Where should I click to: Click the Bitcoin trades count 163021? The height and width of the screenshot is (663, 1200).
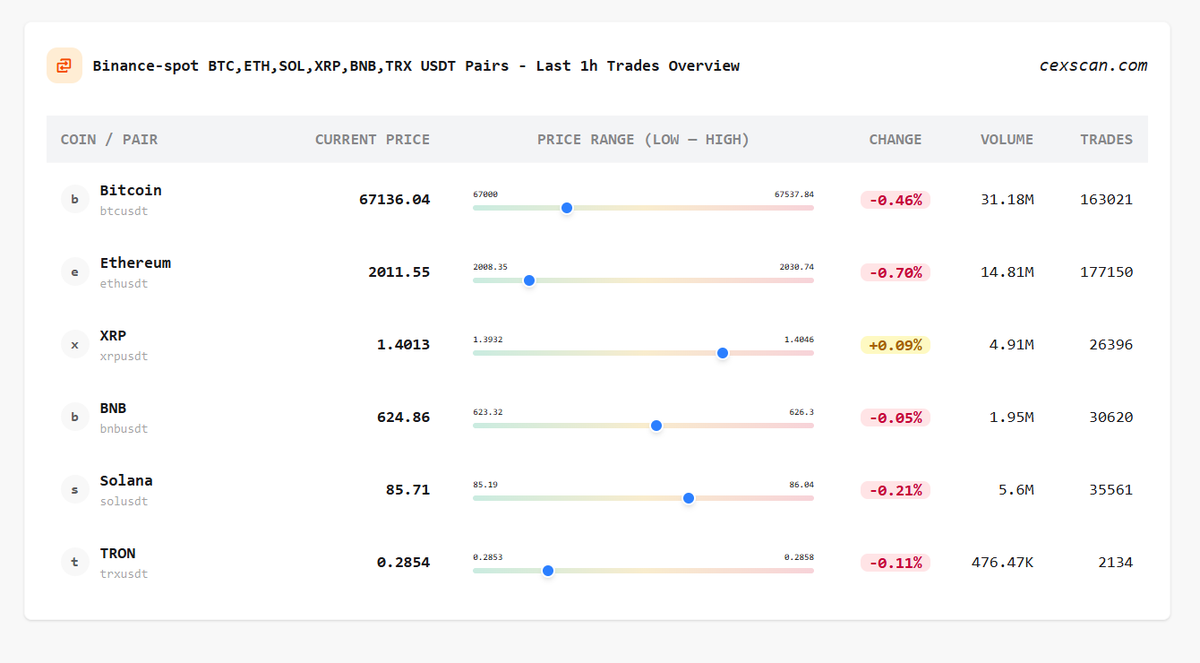[x=1107, y=200]
